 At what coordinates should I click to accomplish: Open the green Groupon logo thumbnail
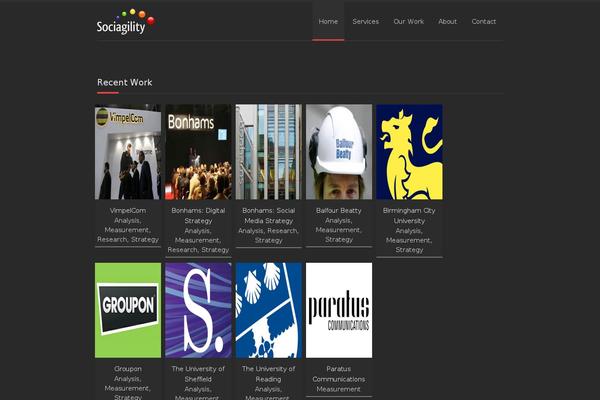coord(128,310)
